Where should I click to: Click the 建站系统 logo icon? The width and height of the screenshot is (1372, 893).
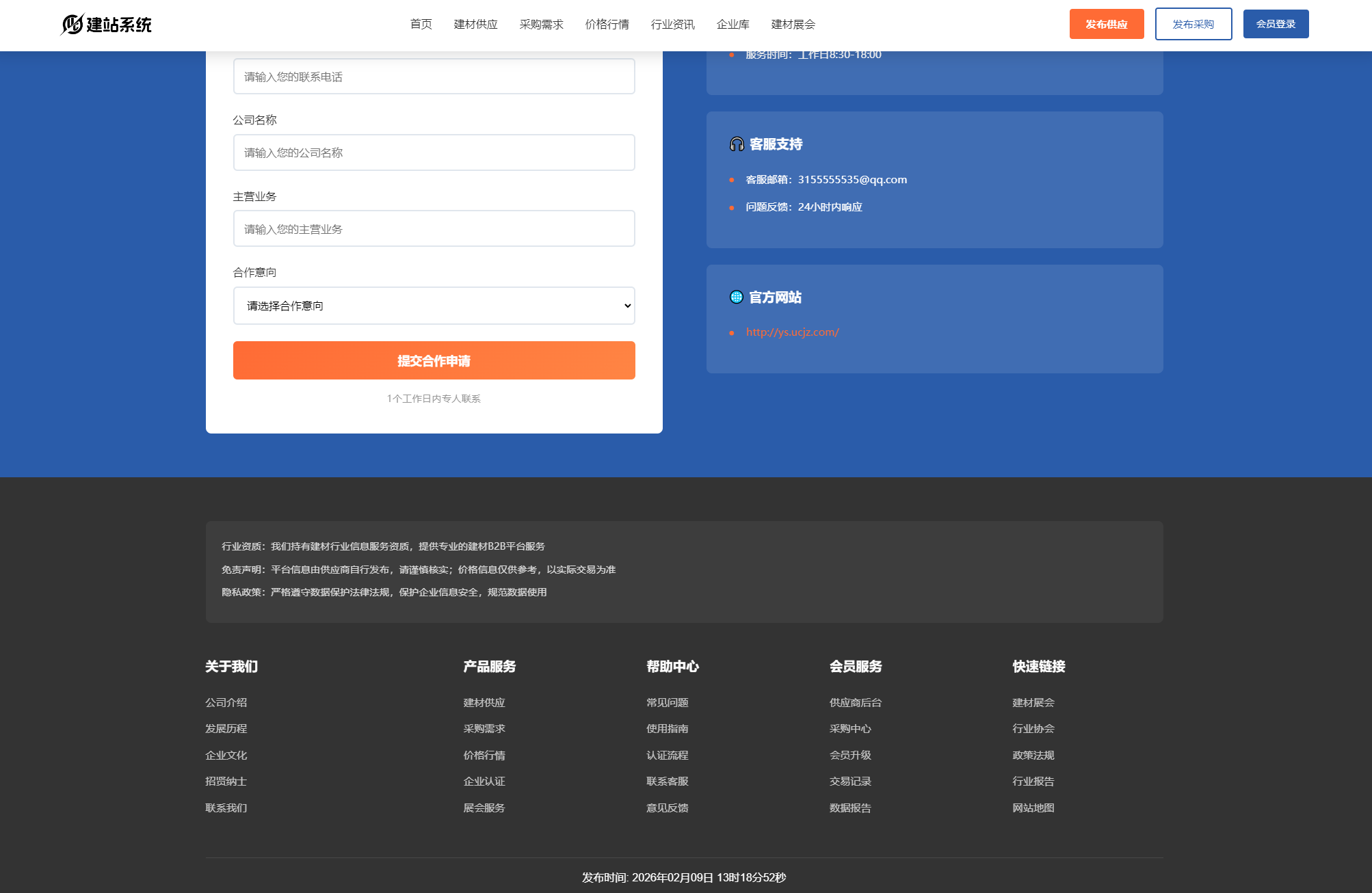[72, 25]
